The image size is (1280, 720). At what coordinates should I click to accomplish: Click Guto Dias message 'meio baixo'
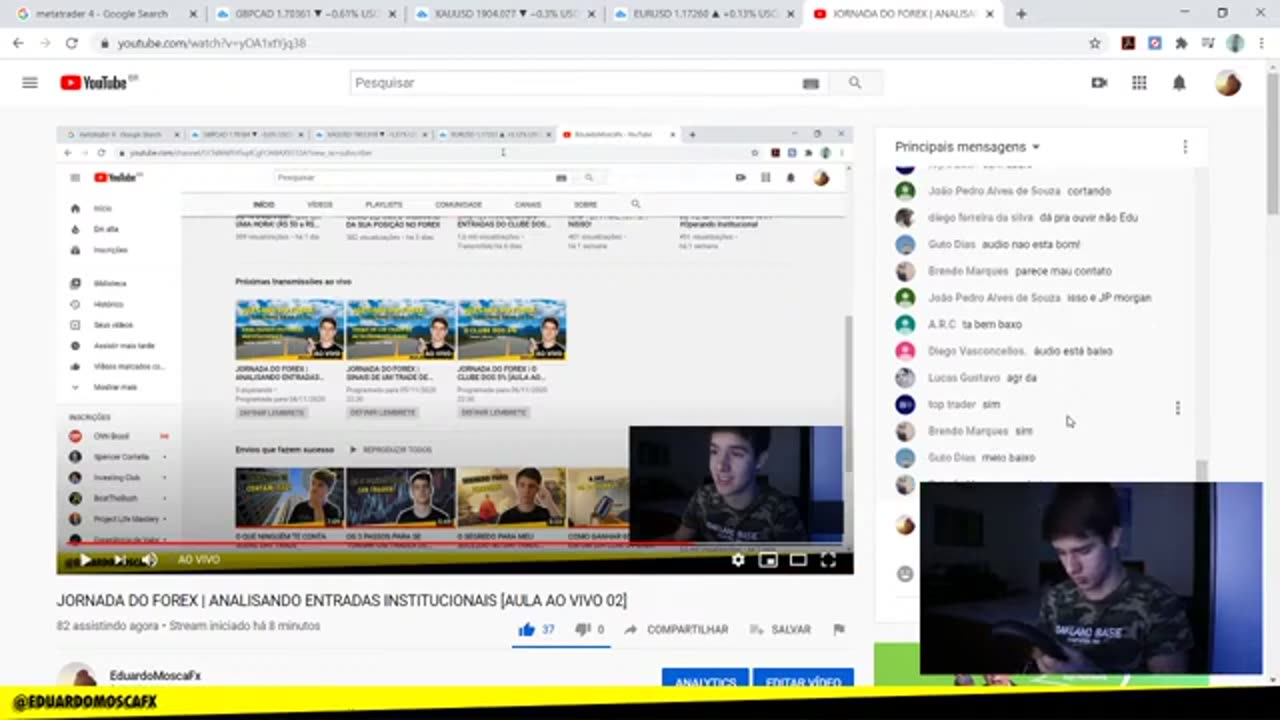click(x=1008, y=458)
